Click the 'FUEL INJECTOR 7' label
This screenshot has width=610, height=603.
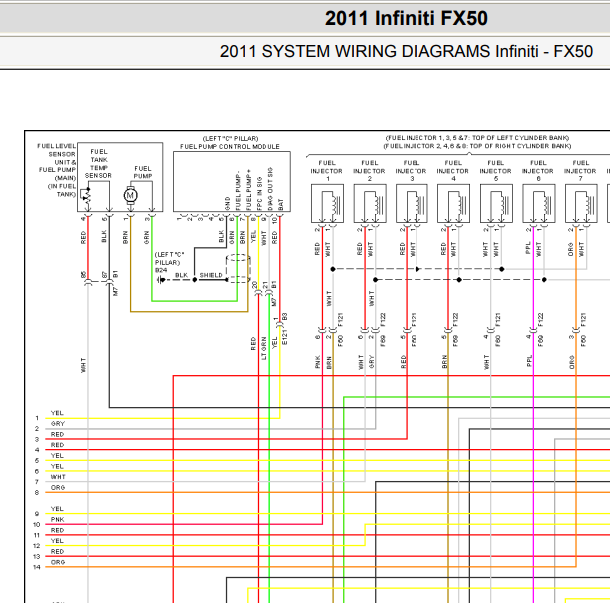coord(580,171)
